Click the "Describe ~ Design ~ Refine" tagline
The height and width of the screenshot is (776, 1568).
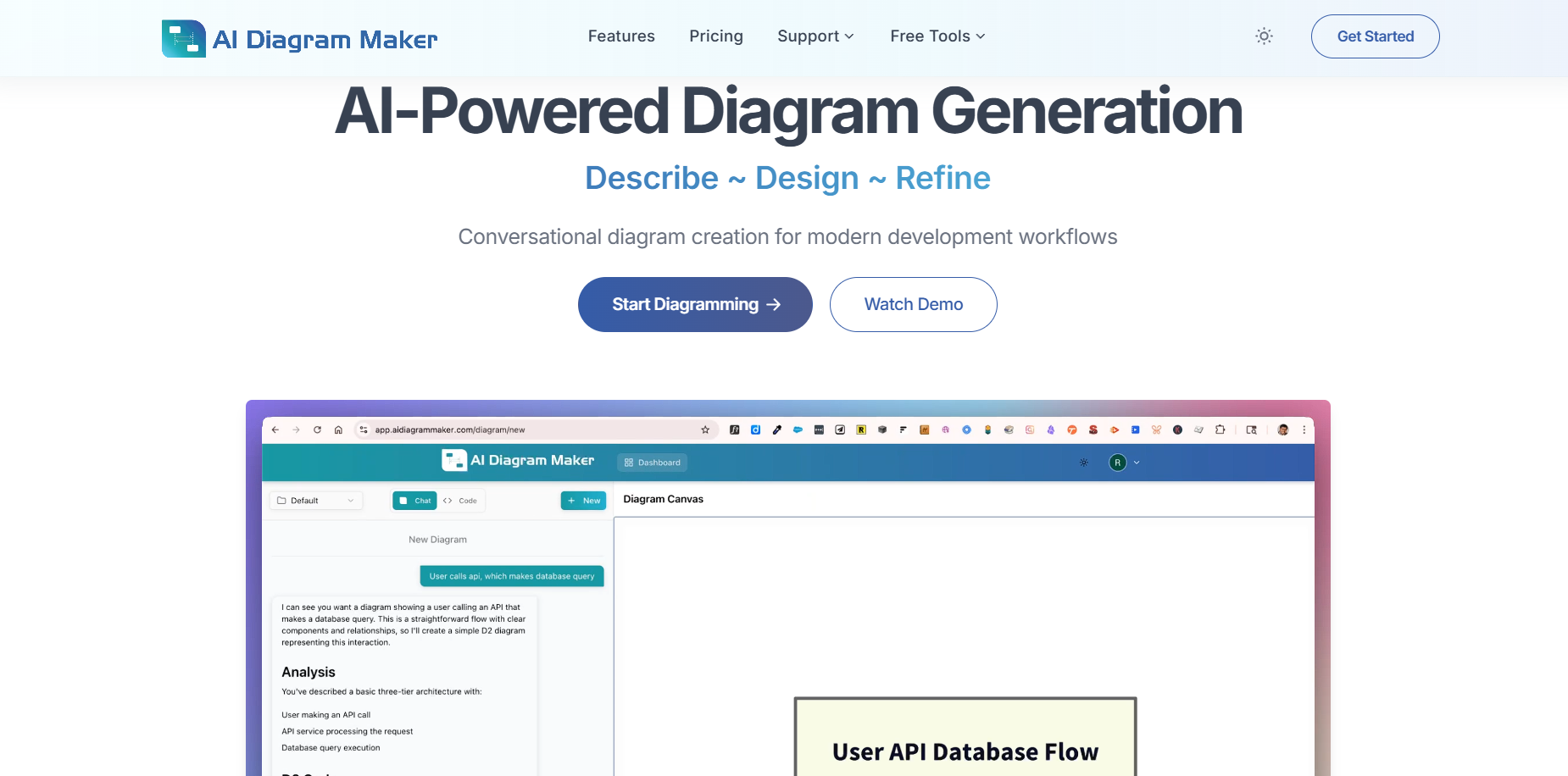click(x=787, y=178)
